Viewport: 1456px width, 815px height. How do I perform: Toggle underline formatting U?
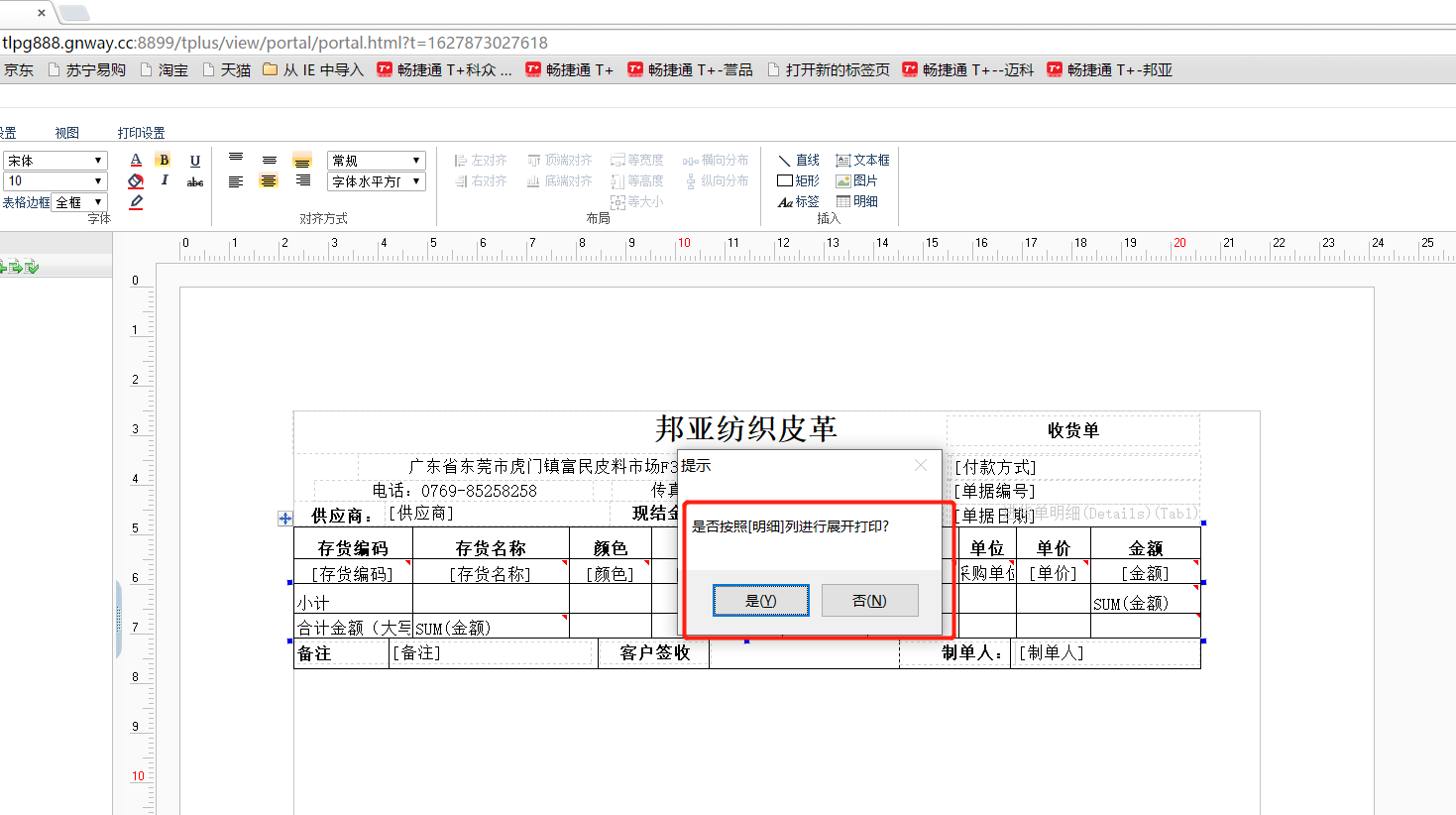click(195, 160)
